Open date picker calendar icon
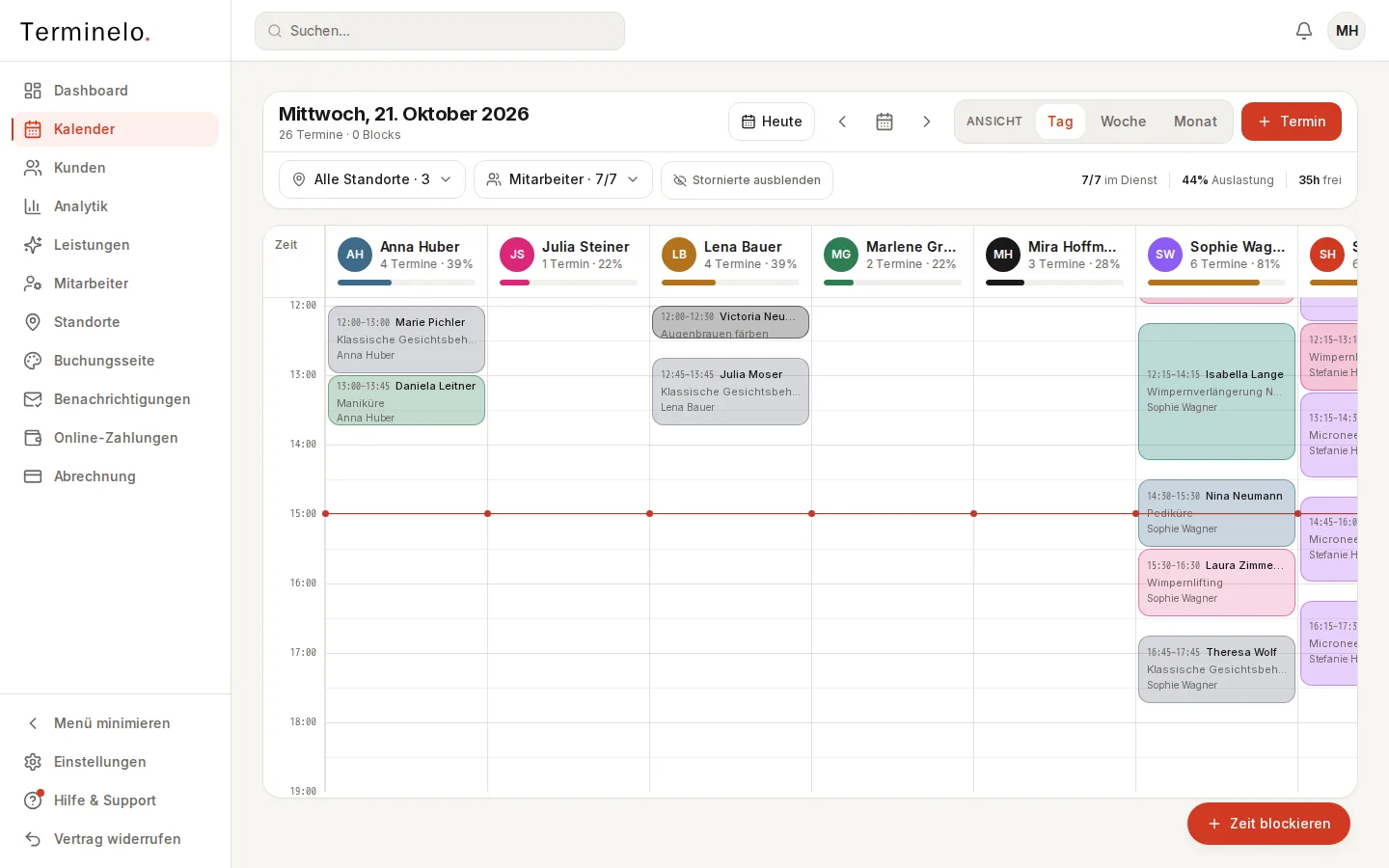 (x=885, y=122)
